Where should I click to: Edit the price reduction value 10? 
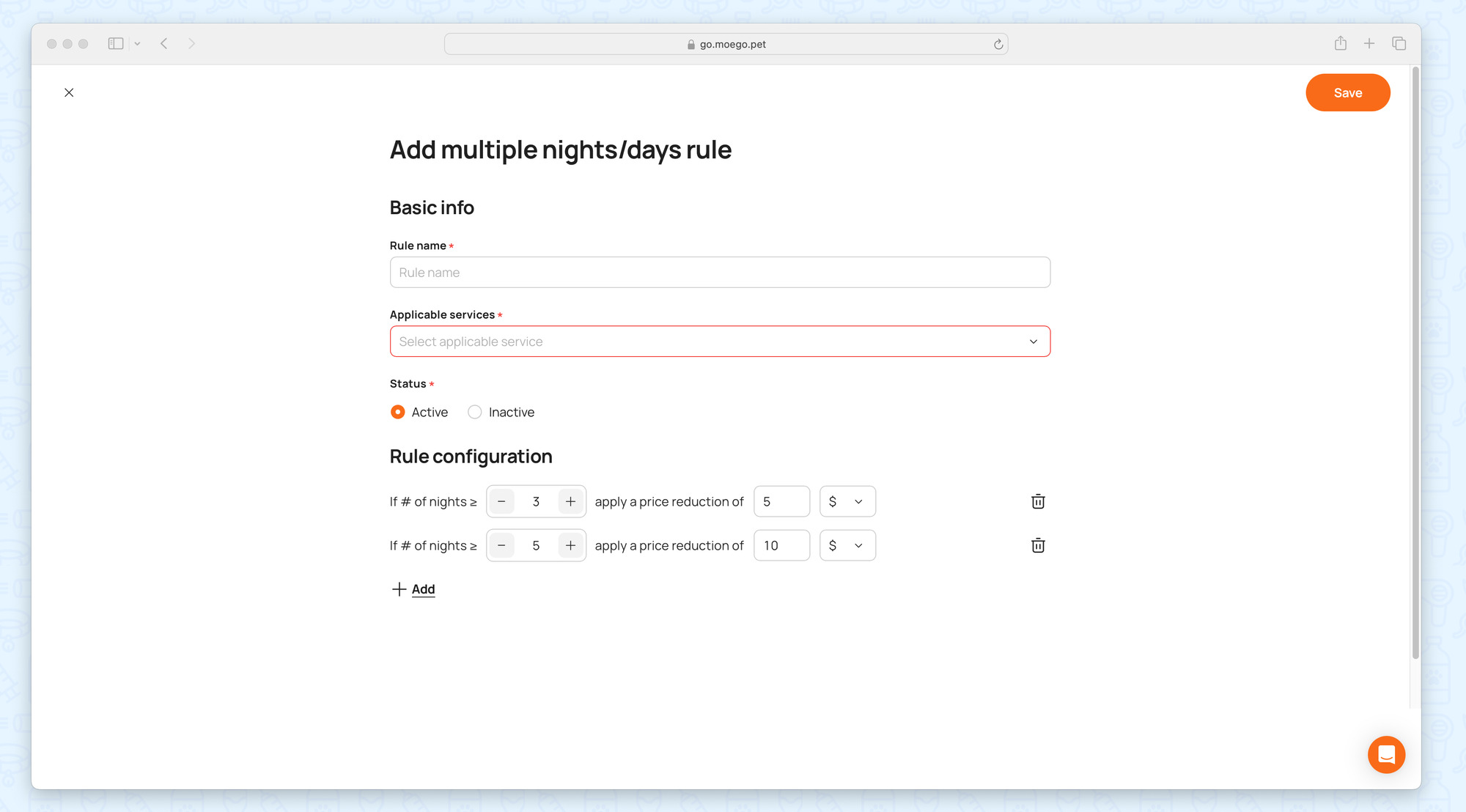[x=781, y=545]
